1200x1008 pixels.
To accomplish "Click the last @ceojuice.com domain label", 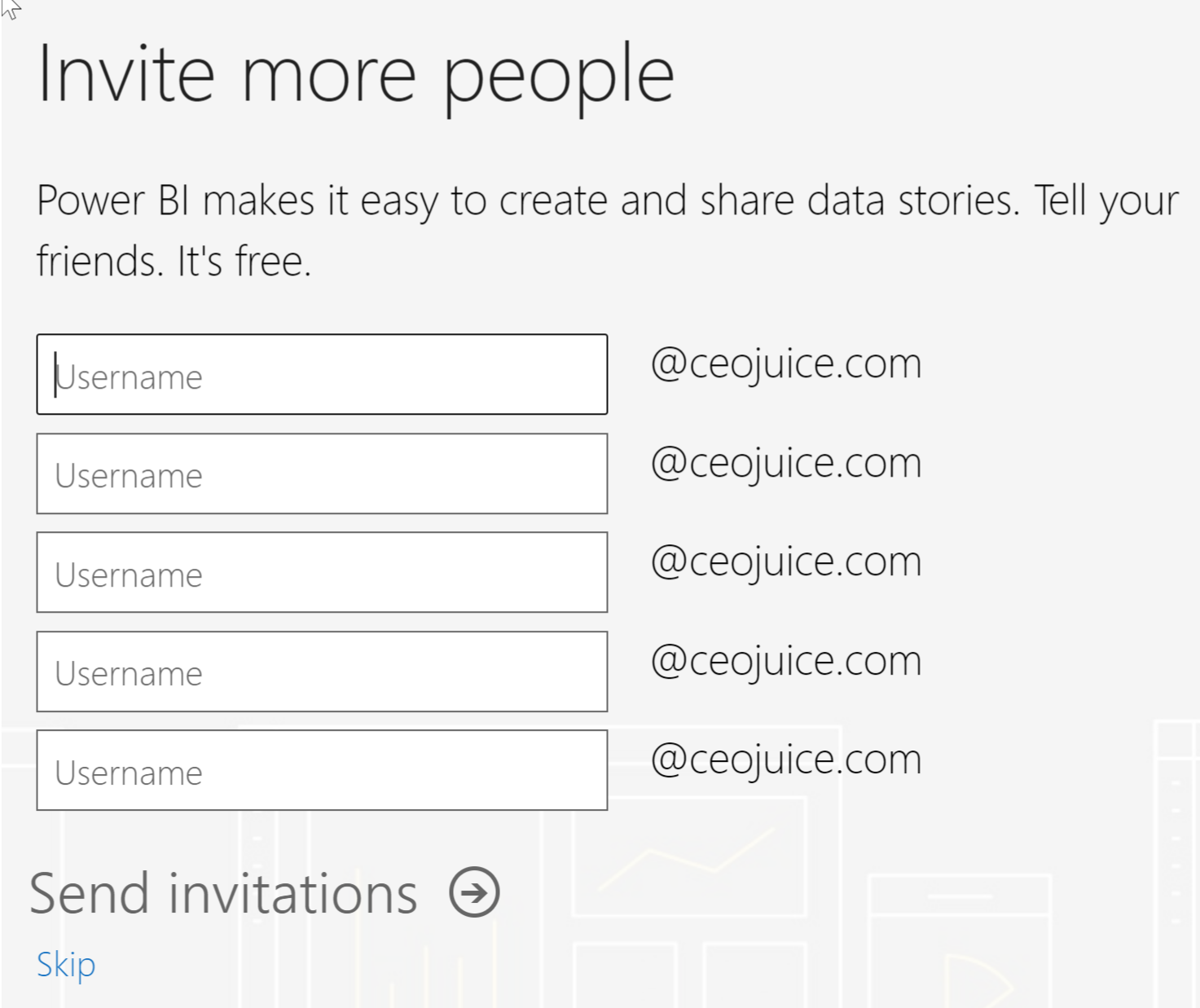I will [x=786, y=760].
